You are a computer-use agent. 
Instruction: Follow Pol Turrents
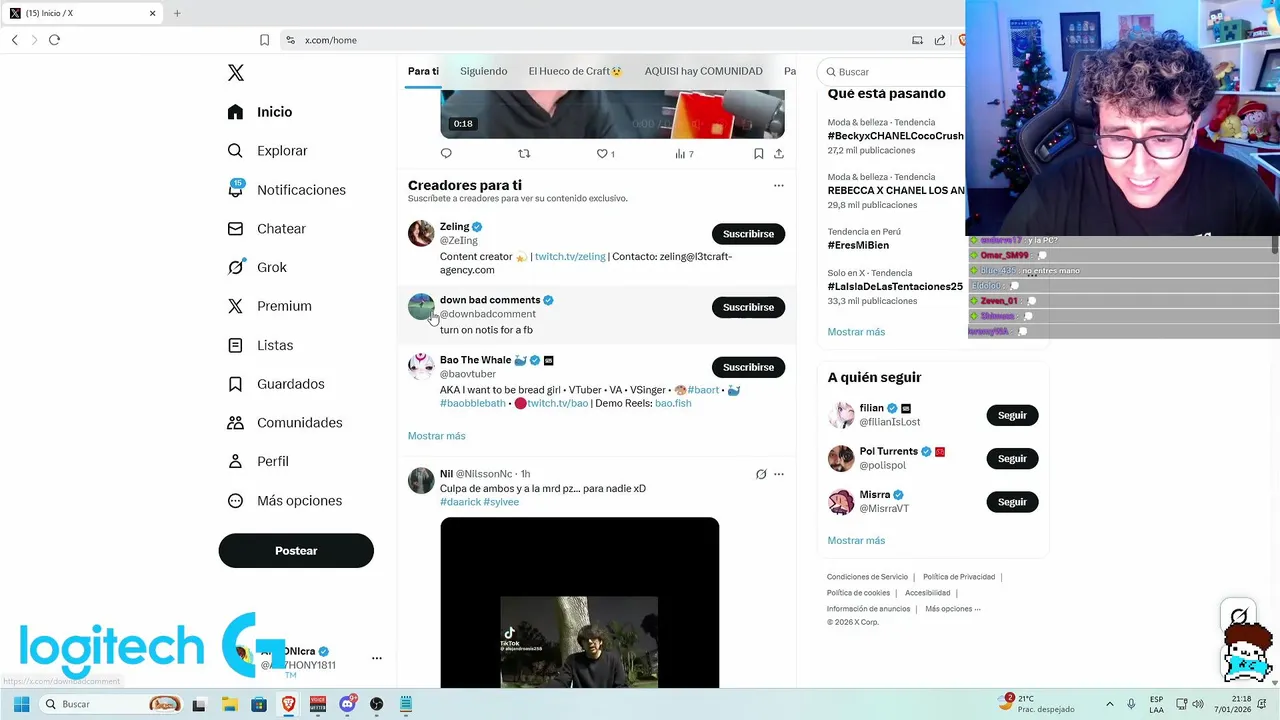coord(1012,459)
